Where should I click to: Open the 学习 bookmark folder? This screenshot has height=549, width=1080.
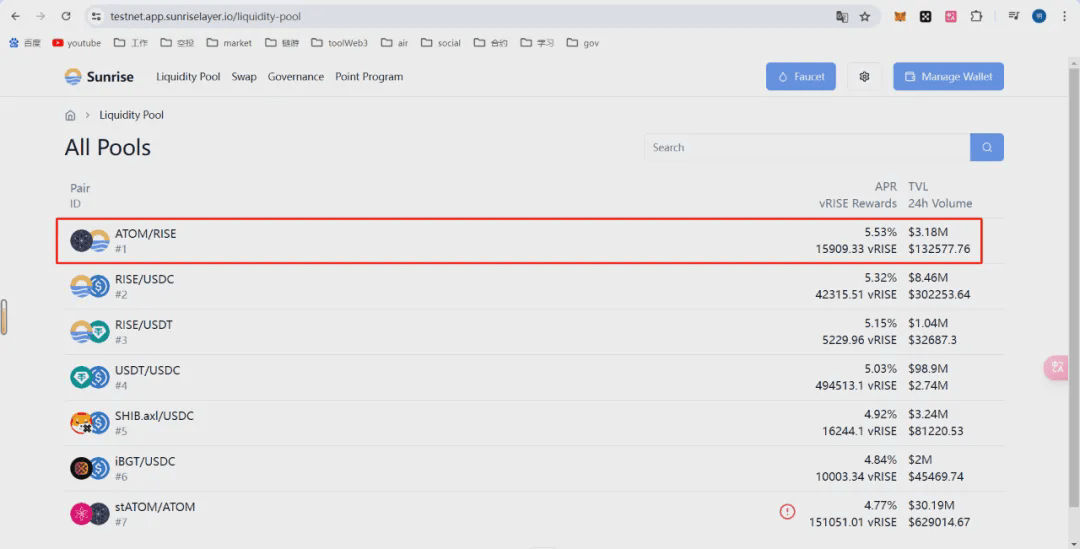[537, 43]
